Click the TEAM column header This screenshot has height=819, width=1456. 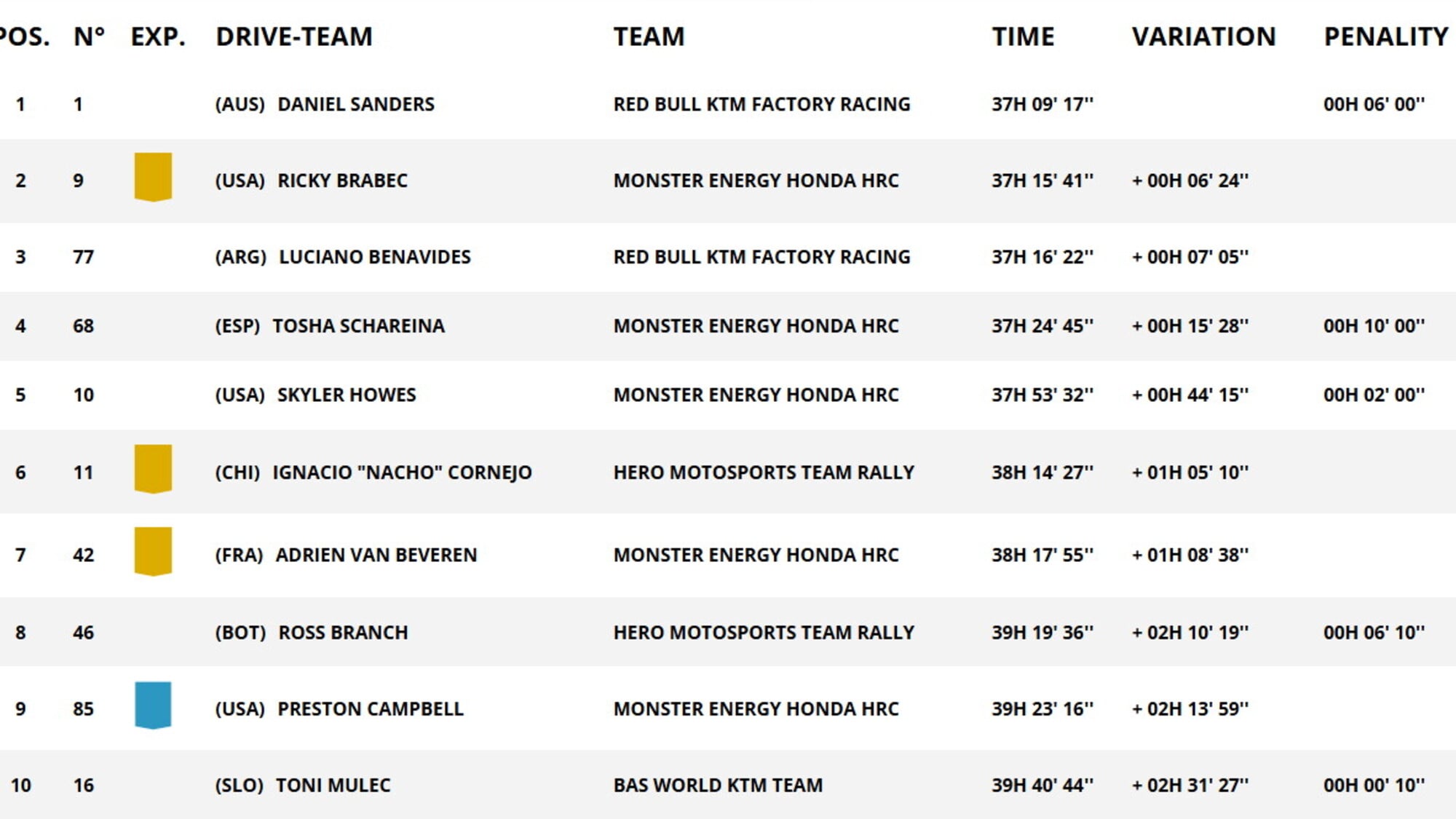point(649,36)
